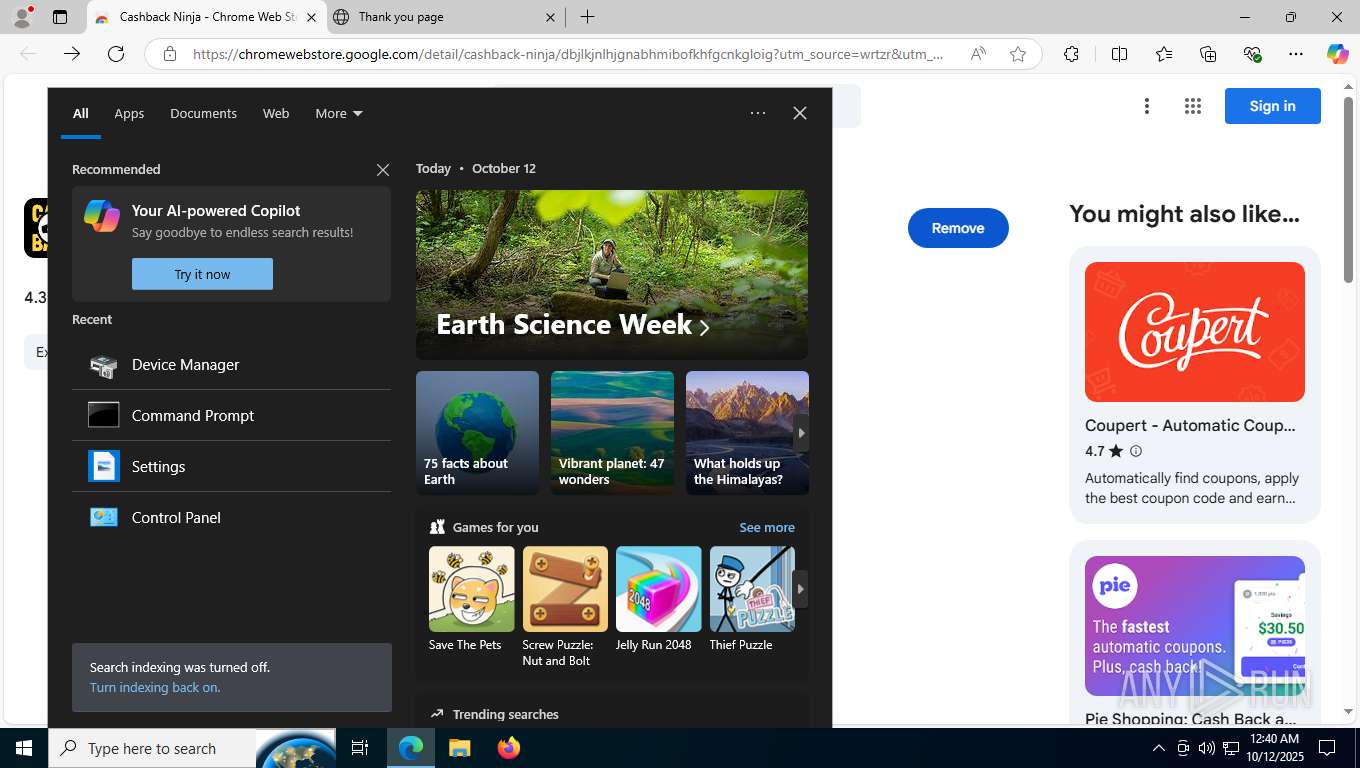1360x768 pixels.
Task: View site information lock icon
Action: coord(170,54)
